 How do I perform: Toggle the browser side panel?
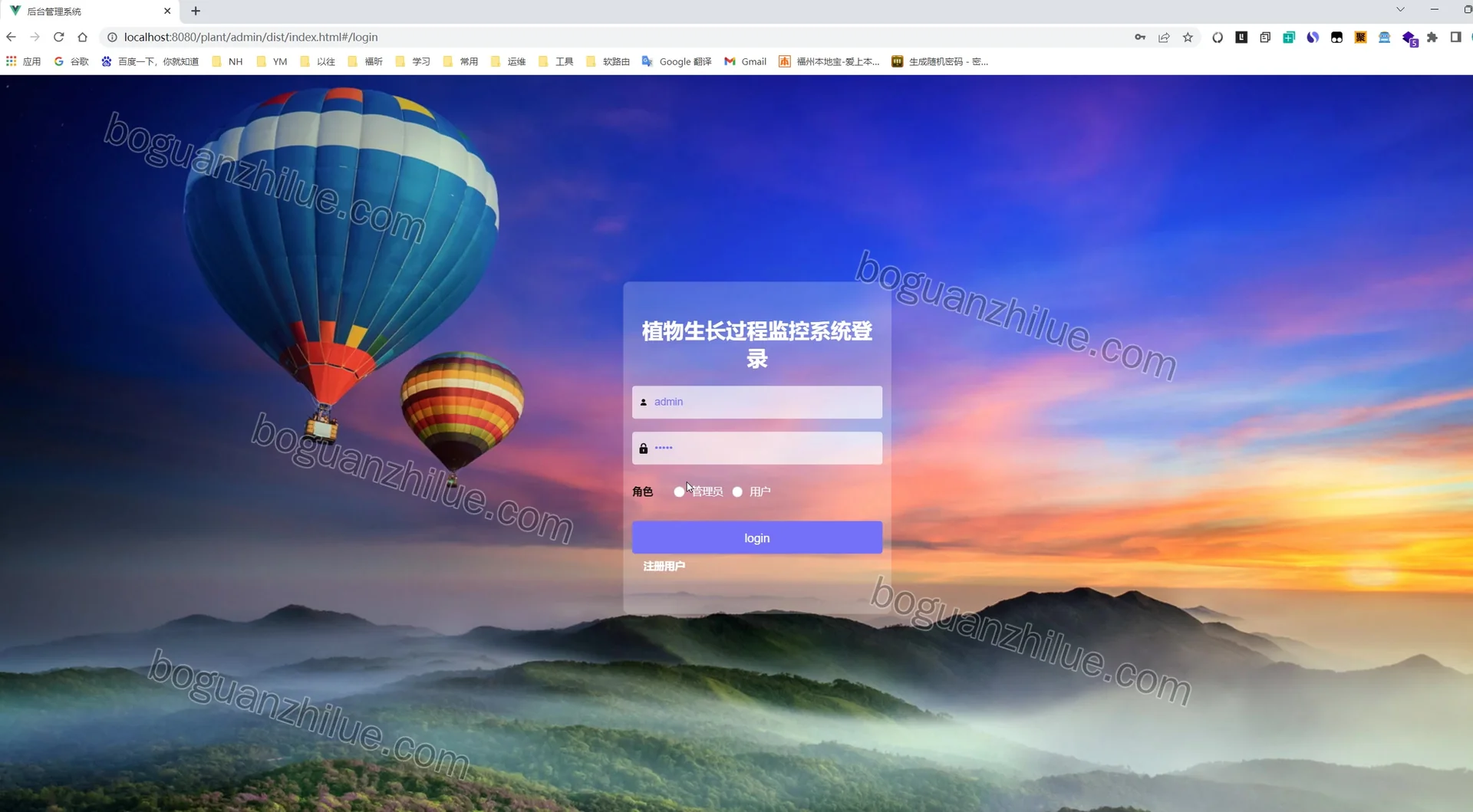(x=1455, y=37)
